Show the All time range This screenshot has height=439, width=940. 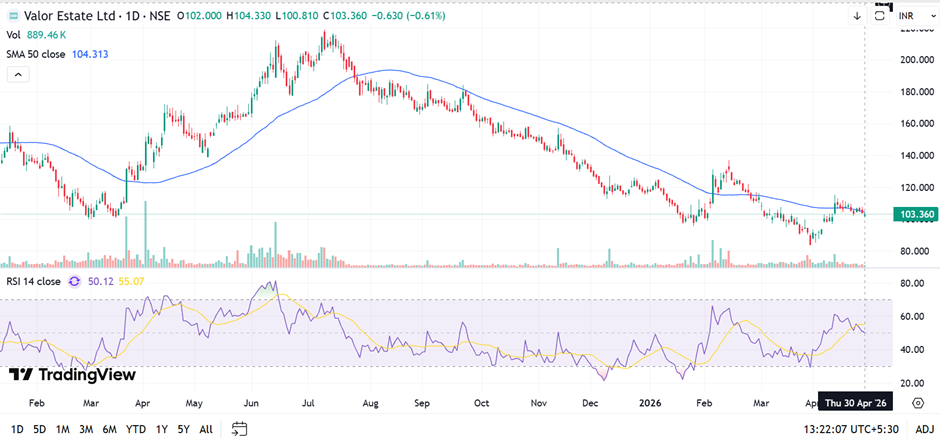pos(205,429)
